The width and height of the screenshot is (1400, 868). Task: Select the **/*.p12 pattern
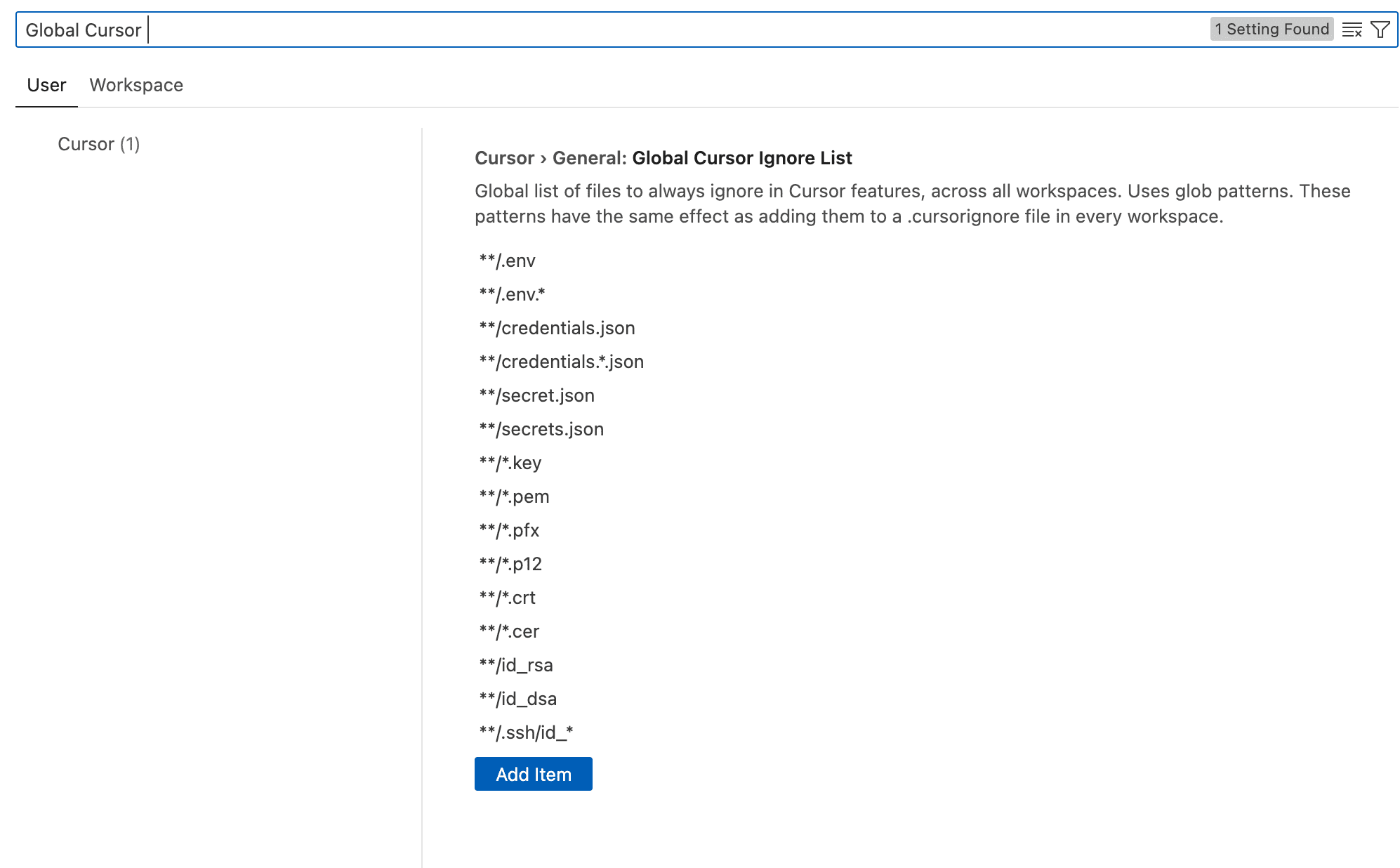(510, 564)
